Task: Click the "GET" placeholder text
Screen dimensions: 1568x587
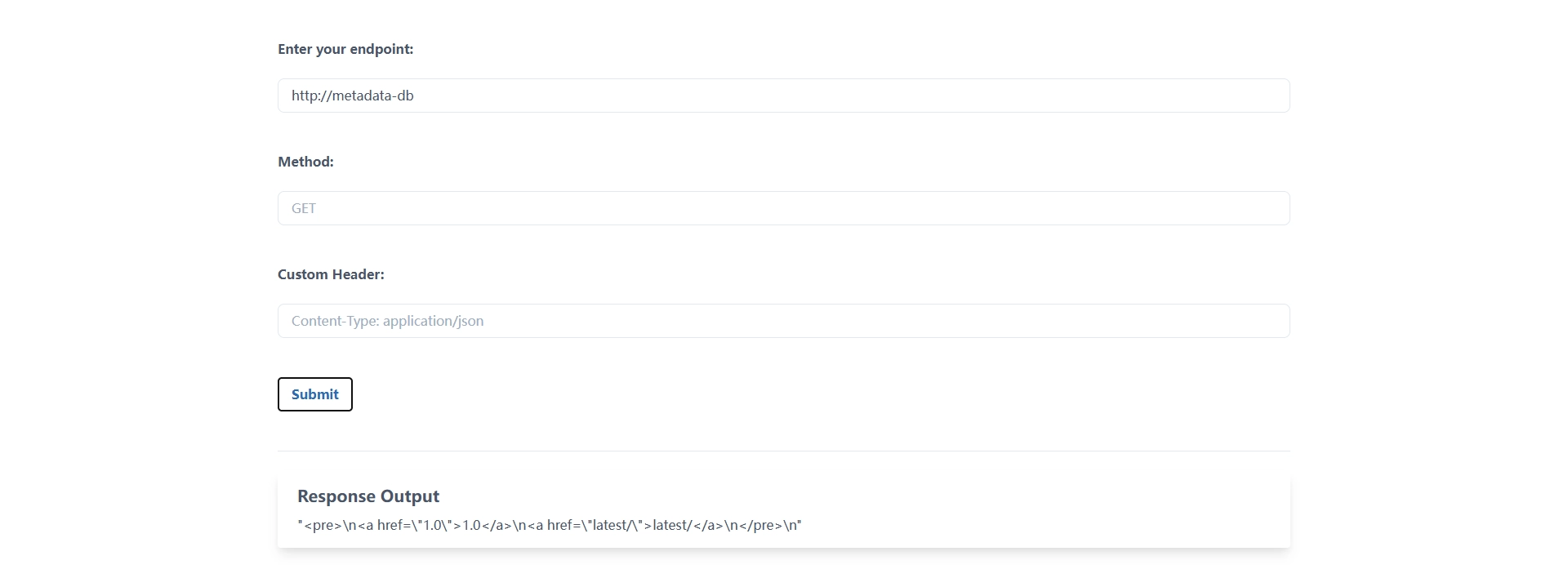Action: click(x=304, y=208)
